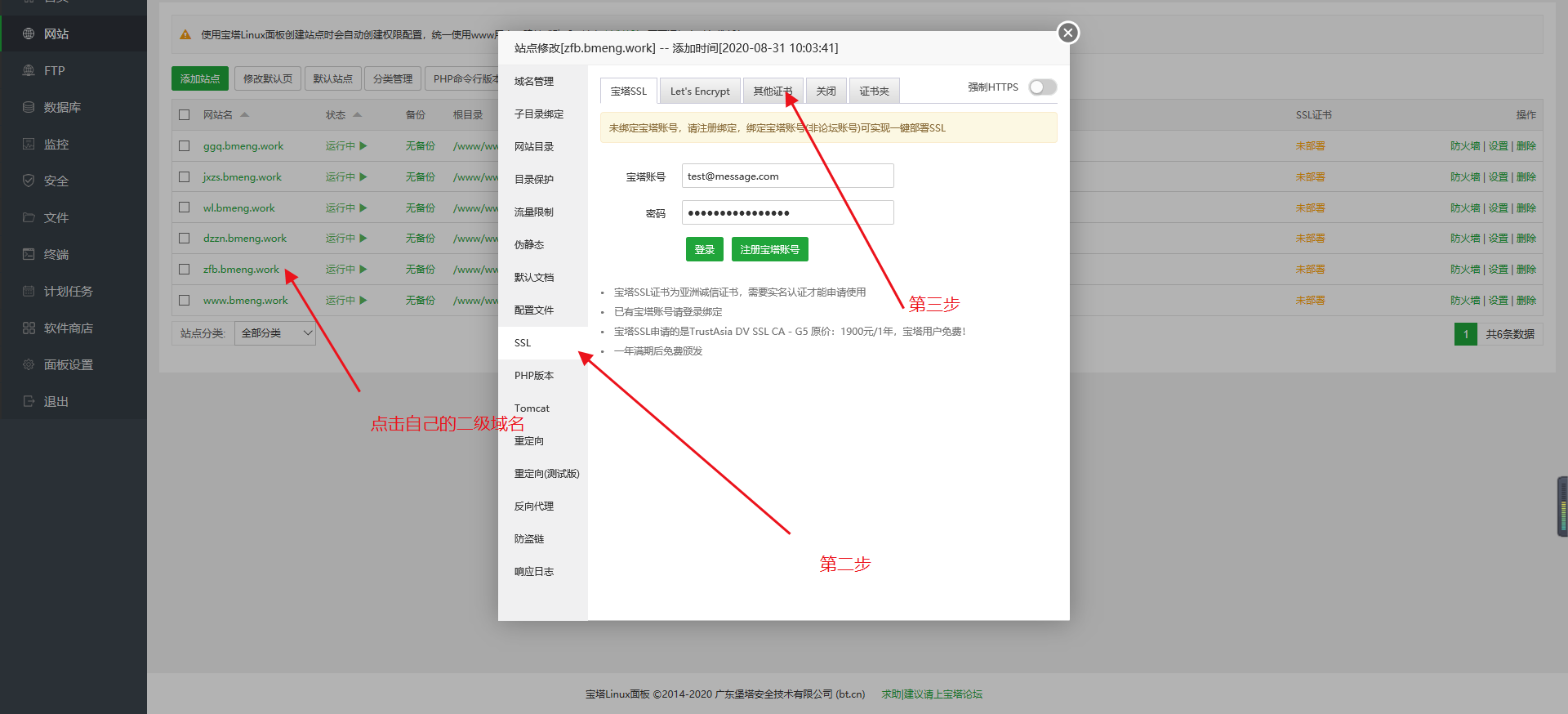Click the 网站 globe icon in sidebar
1568x714 pixels.
[29, 33]
